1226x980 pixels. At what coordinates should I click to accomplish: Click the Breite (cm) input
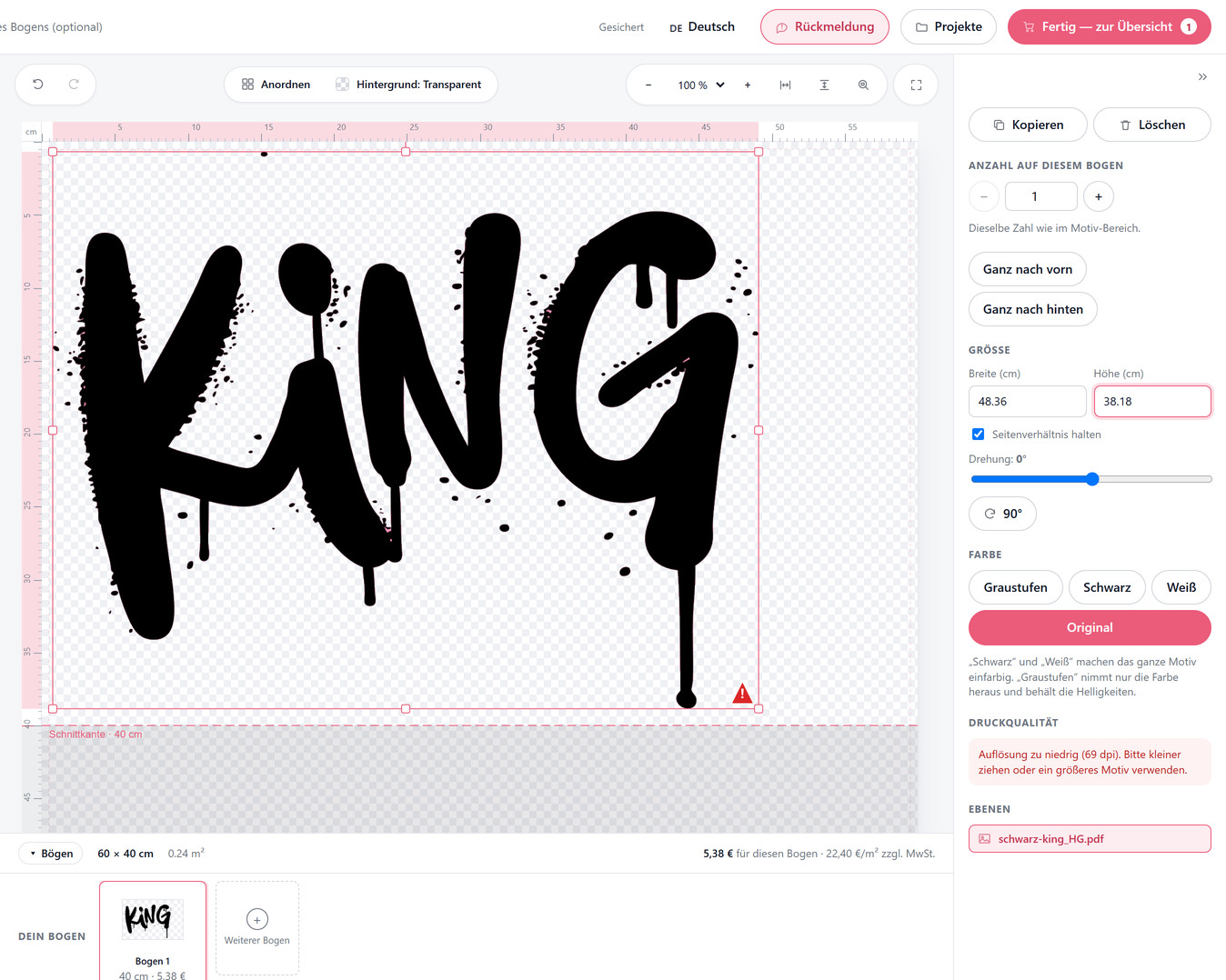pyautogui.click(x=1028, y=401)
